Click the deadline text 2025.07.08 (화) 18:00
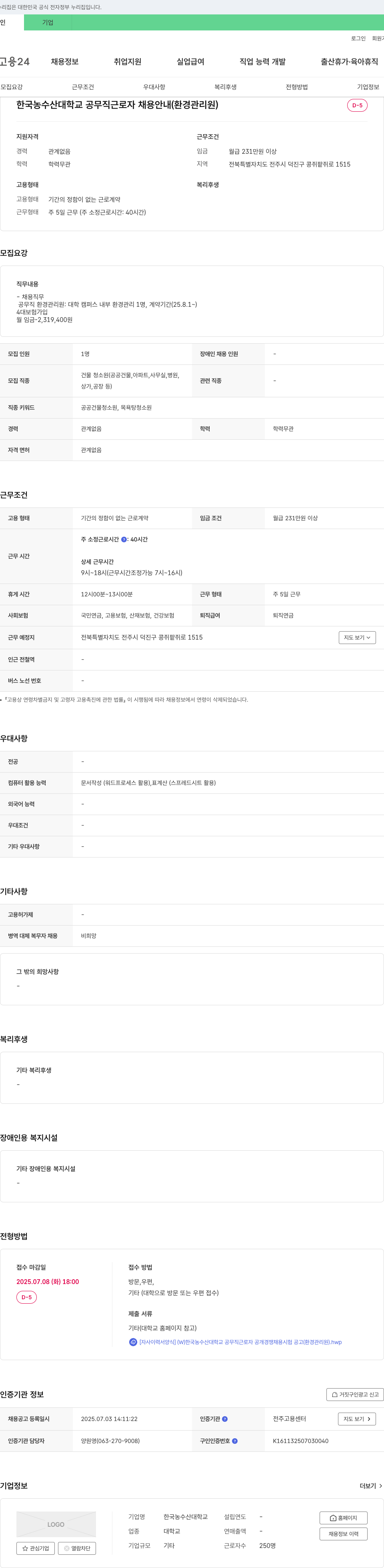This screenshot has width=384, height=1568. pos(47,1281)
